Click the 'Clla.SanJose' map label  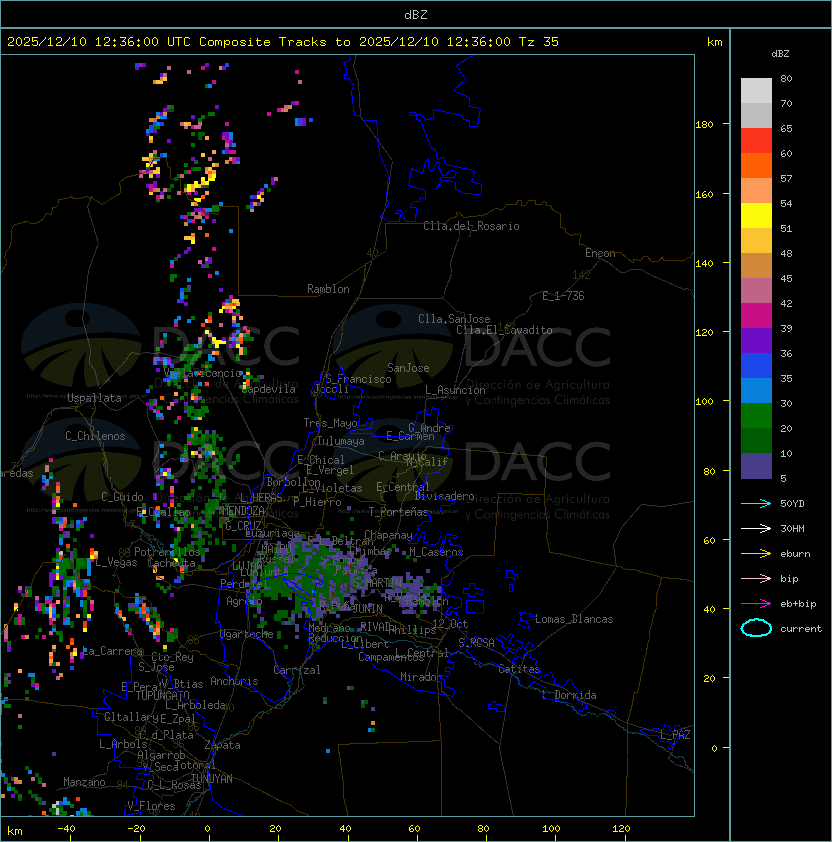click(454, 319)
